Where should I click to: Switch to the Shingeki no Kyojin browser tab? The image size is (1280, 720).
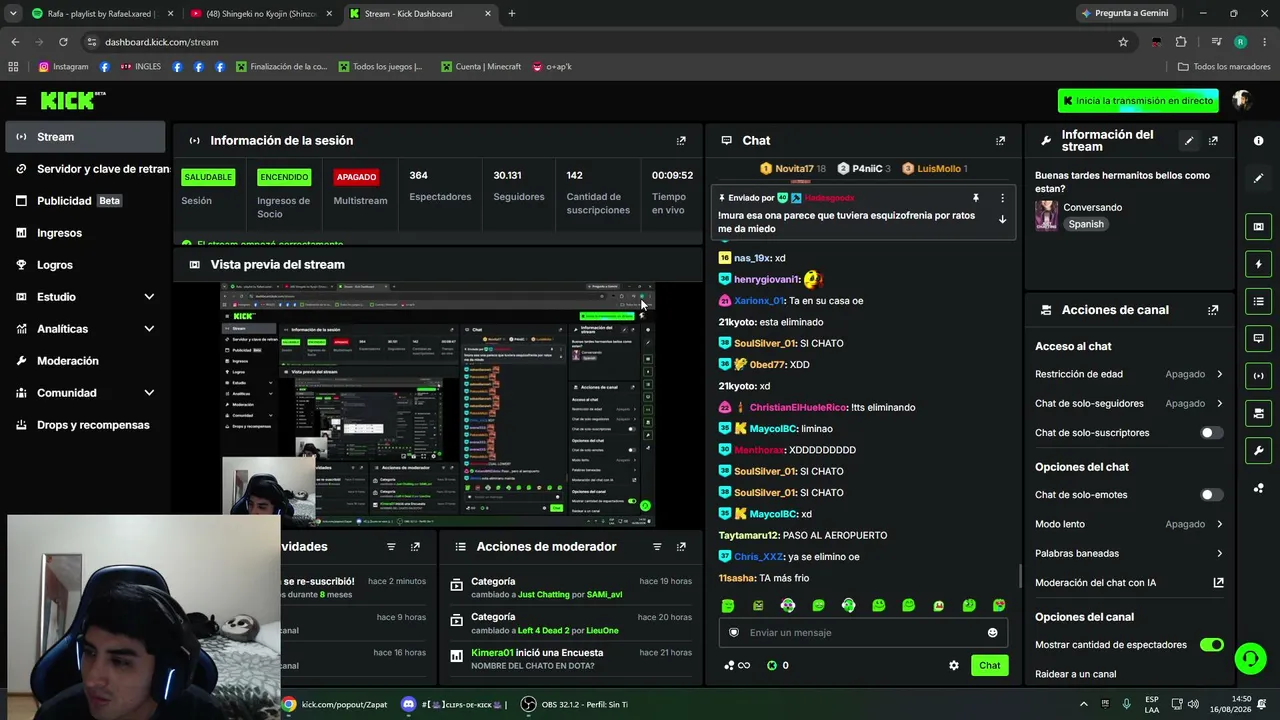tap(261, 14)
